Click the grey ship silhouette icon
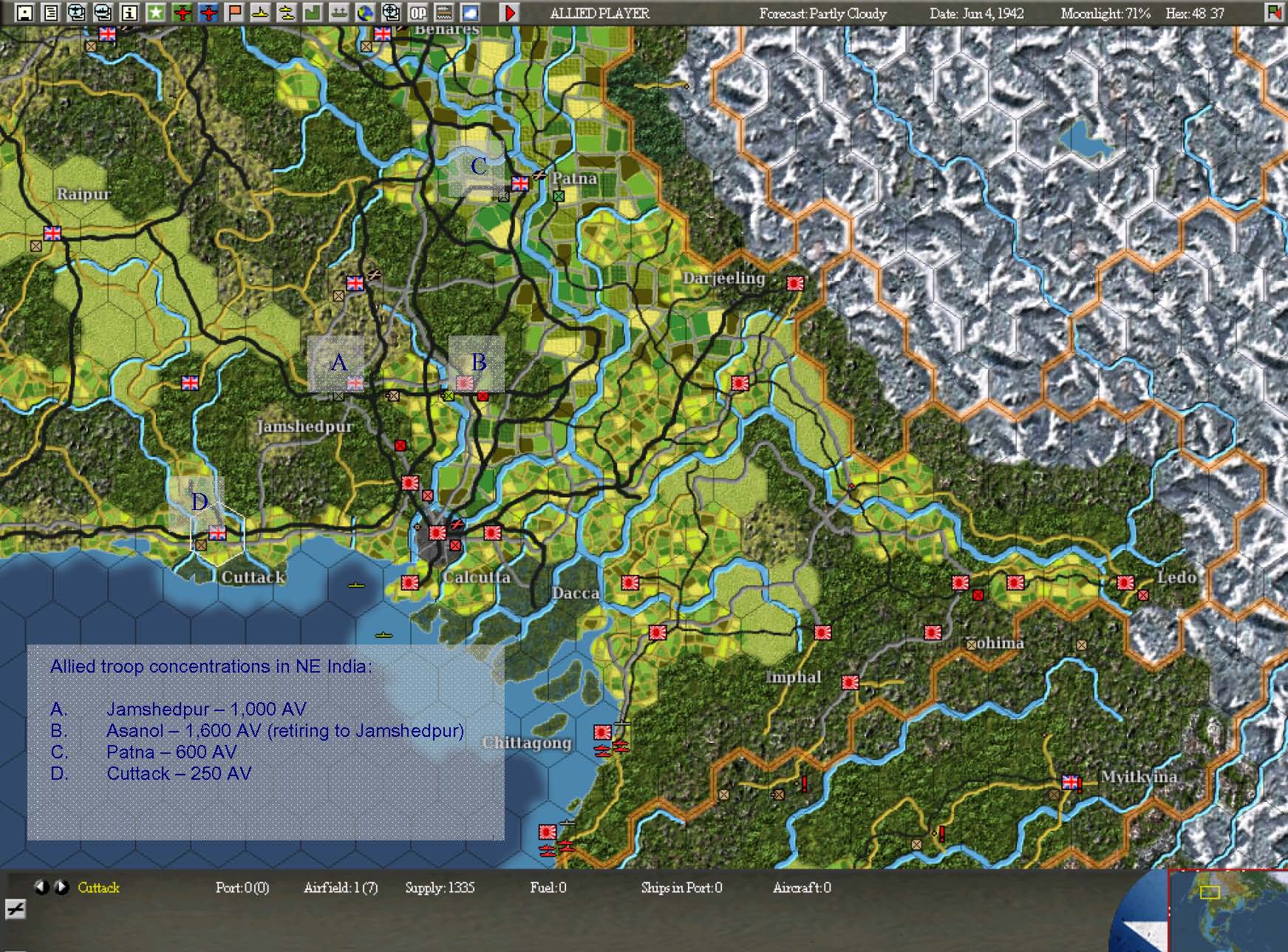This screenshot has height=952, width=1288. coord(339,13)
